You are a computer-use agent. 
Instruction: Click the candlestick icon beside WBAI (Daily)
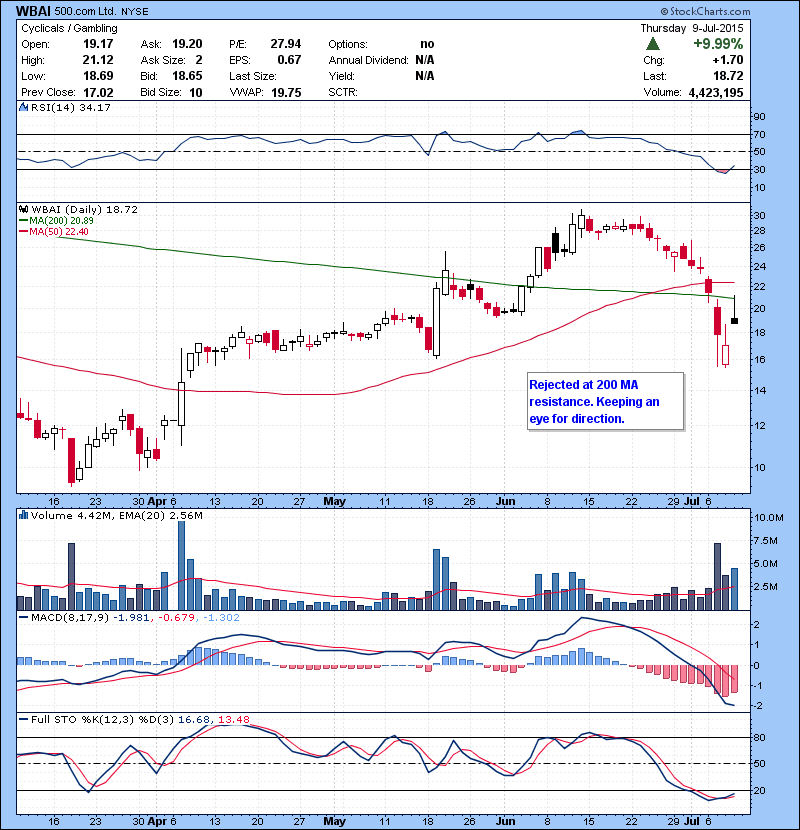[x=23, y=209]
